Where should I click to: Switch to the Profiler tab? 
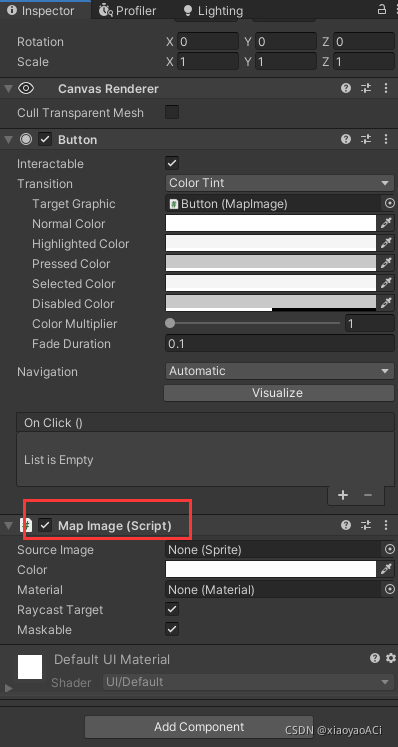point(128,10)
